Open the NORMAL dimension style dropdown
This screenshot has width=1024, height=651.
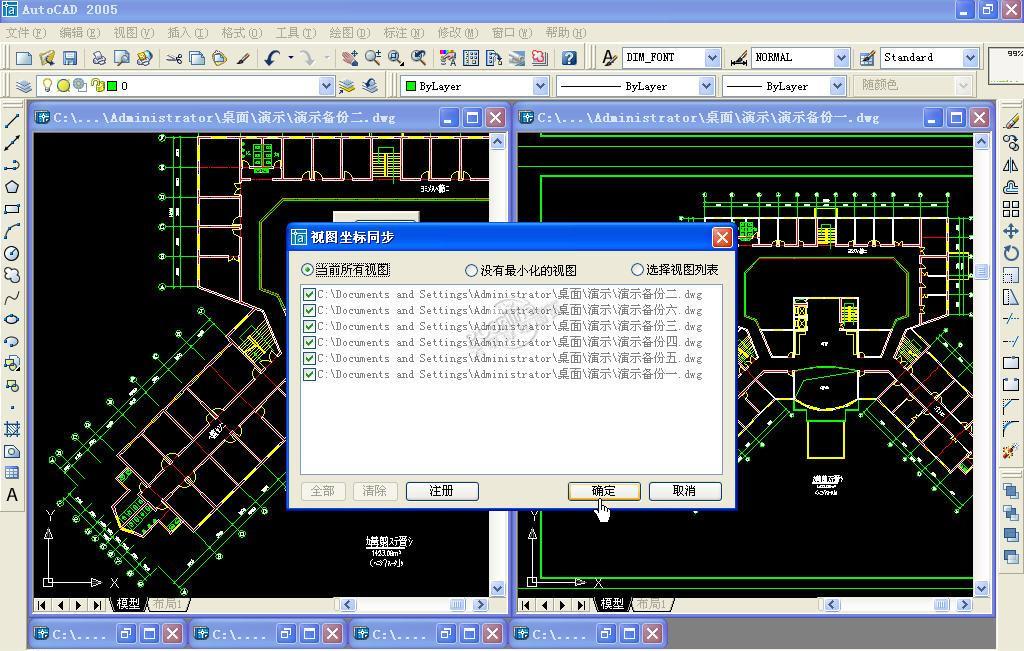tap(841, 58)
